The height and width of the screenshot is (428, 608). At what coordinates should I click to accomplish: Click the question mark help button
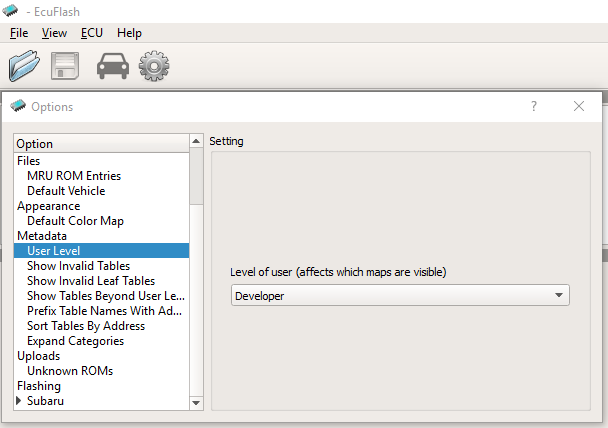tap(534, 106)
